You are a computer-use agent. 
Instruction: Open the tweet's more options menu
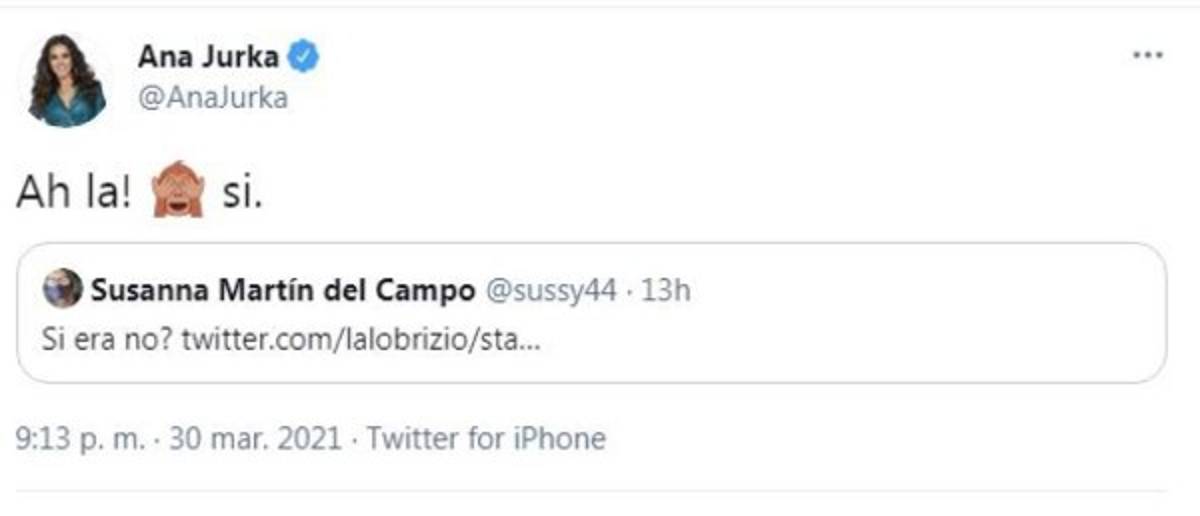1147,56
